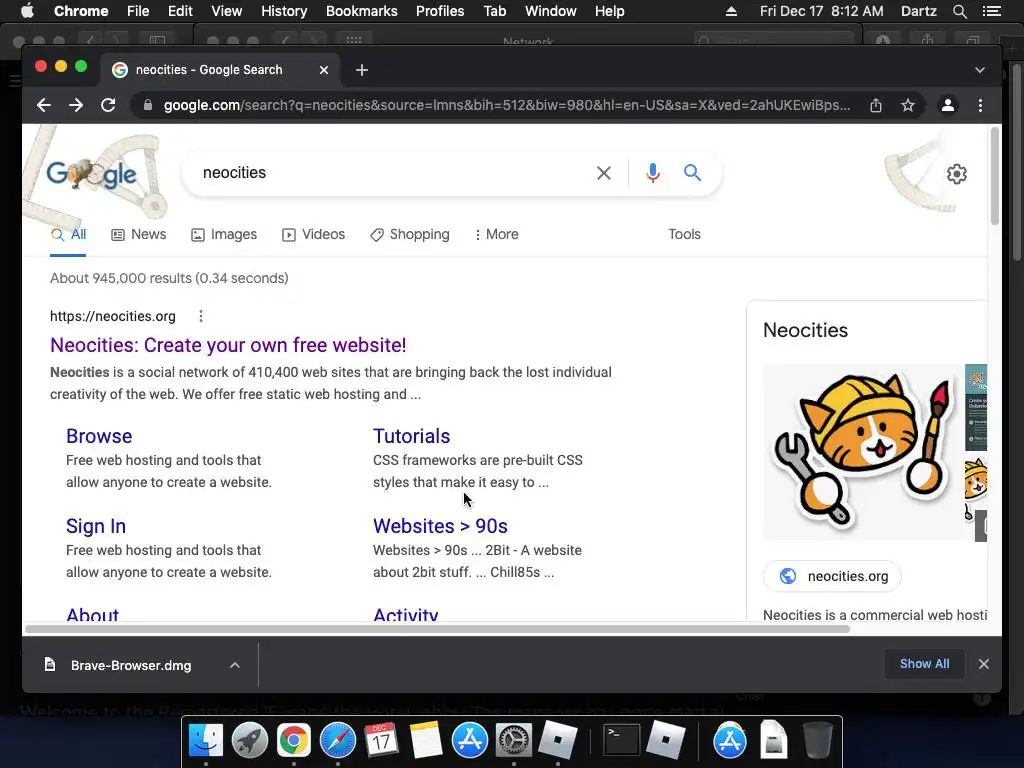Screen dimensions: 1024x768
Task: Click the neocities.org button in knowledge panel
Action: (x=833, y=576)
